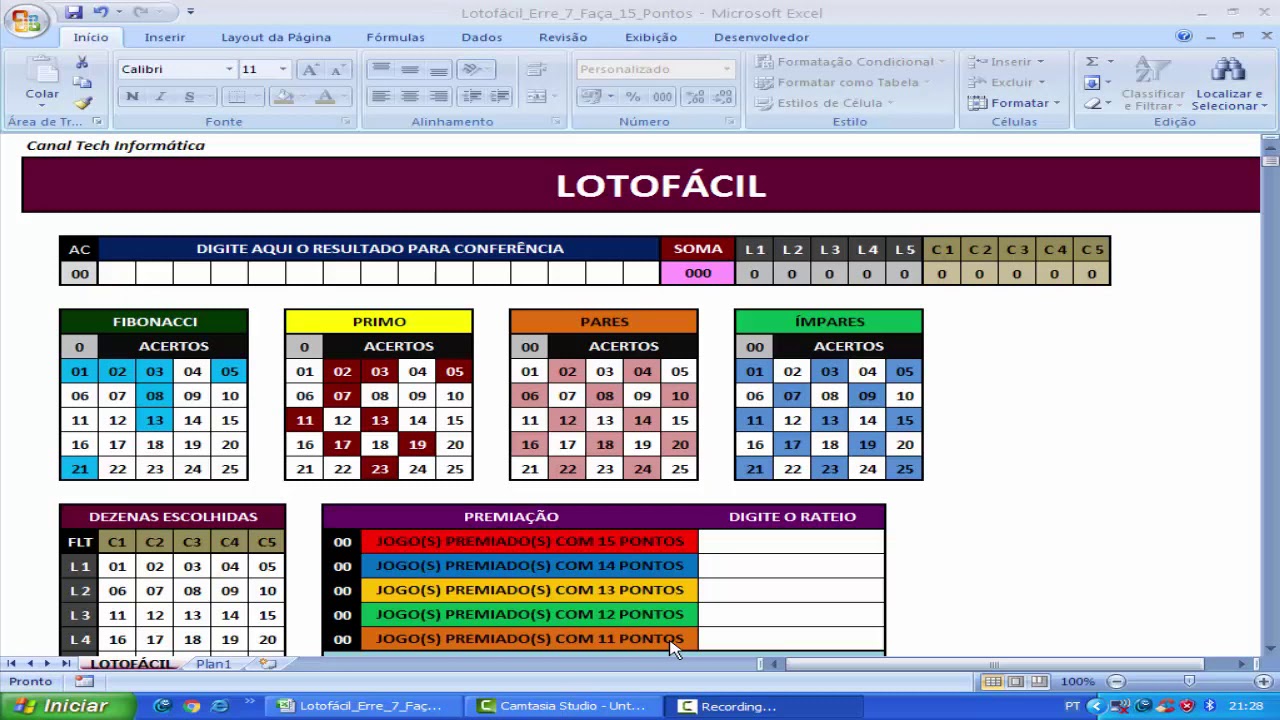
Task: Click the Redo arrow icon
Action: [140, 12]
